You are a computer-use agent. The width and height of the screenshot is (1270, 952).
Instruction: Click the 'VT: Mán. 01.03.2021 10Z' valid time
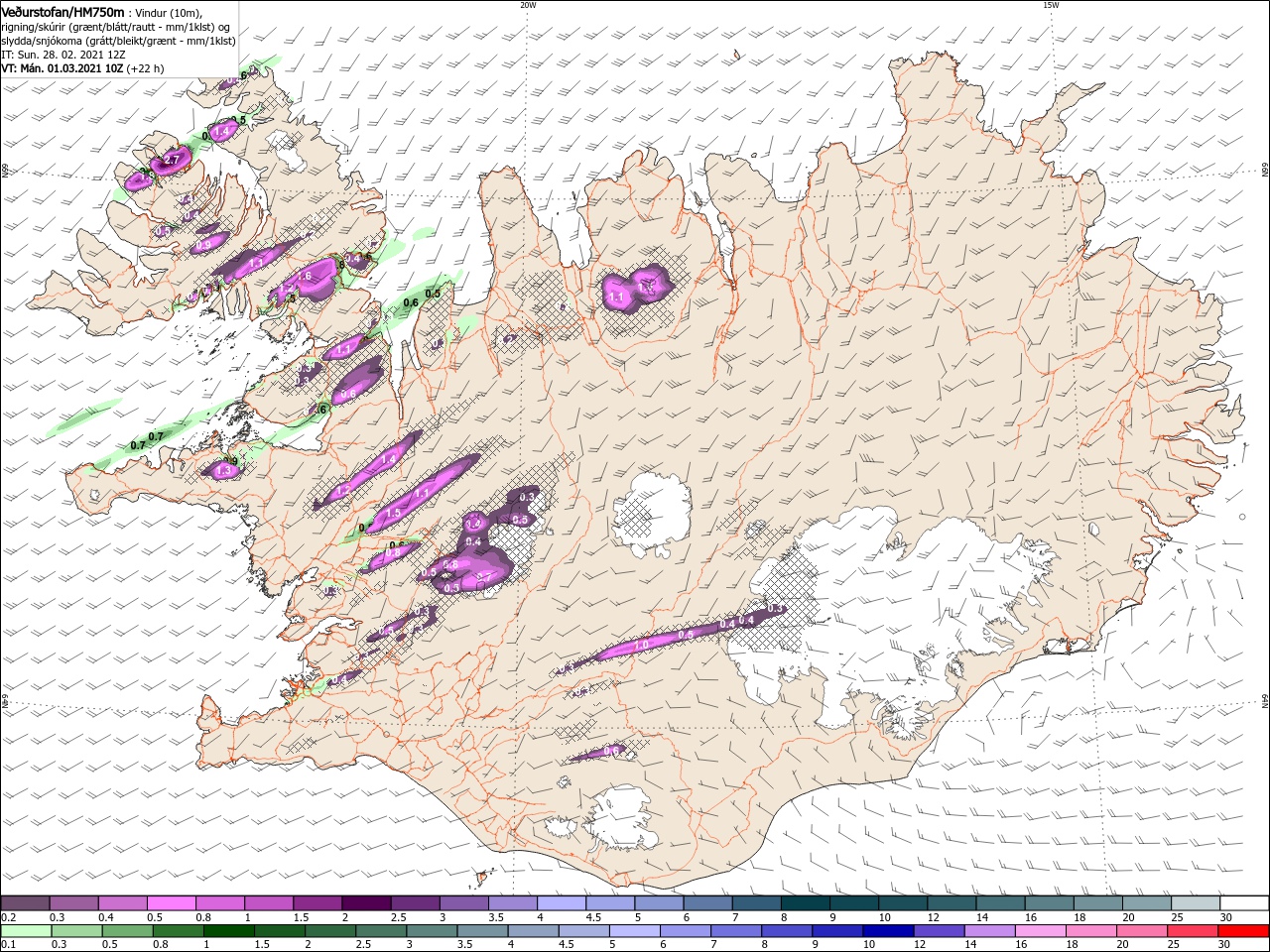click(62, 68)
